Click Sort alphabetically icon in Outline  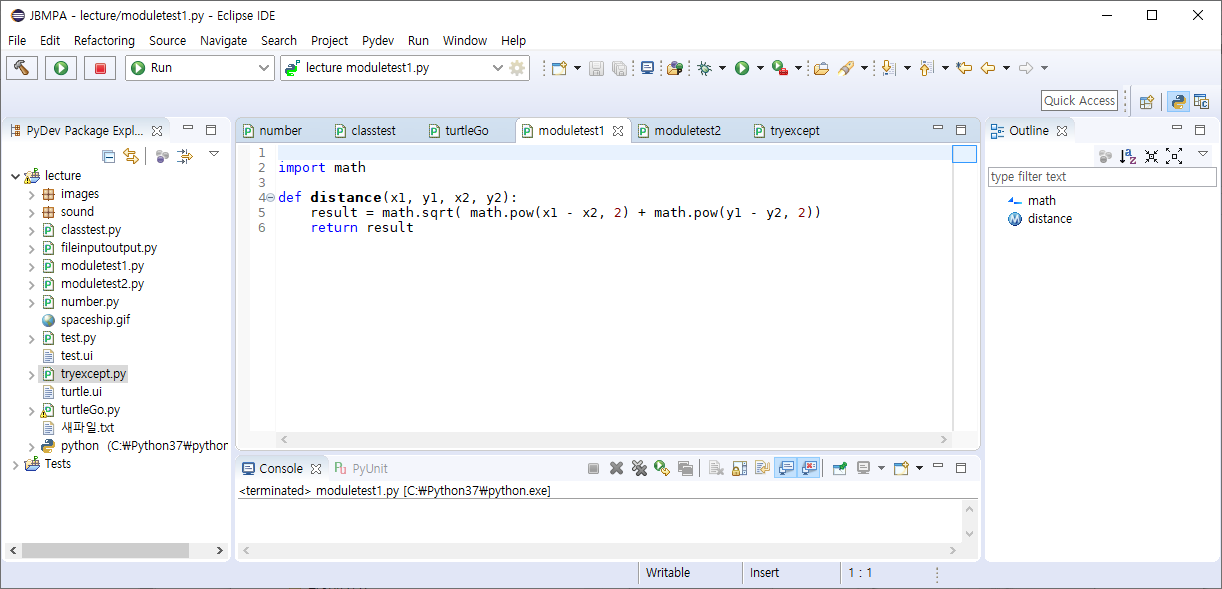[1128, 156]
